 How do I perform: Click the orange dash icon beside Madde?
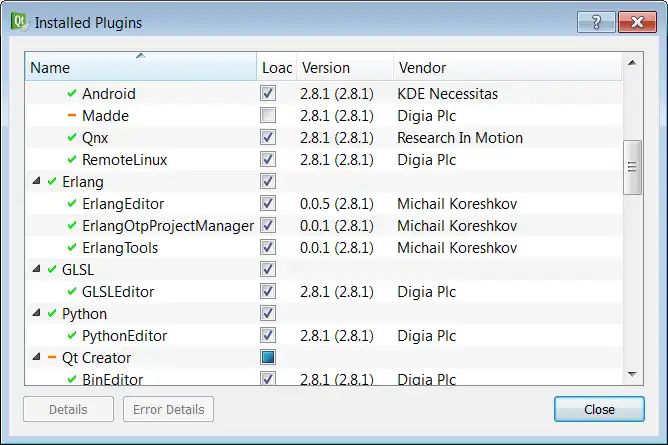click(72, 115)
